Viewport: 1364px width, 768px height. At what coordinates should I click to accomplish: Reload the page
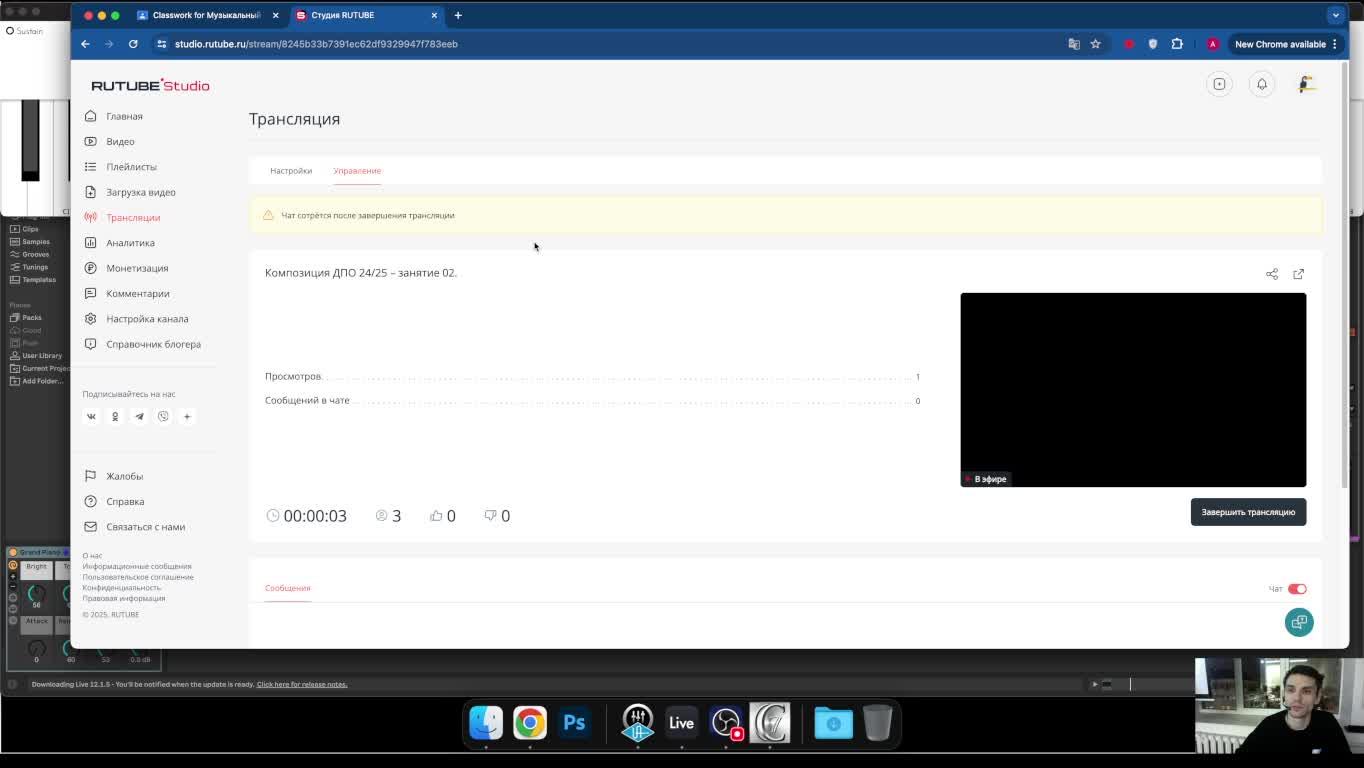click(133, 44)
